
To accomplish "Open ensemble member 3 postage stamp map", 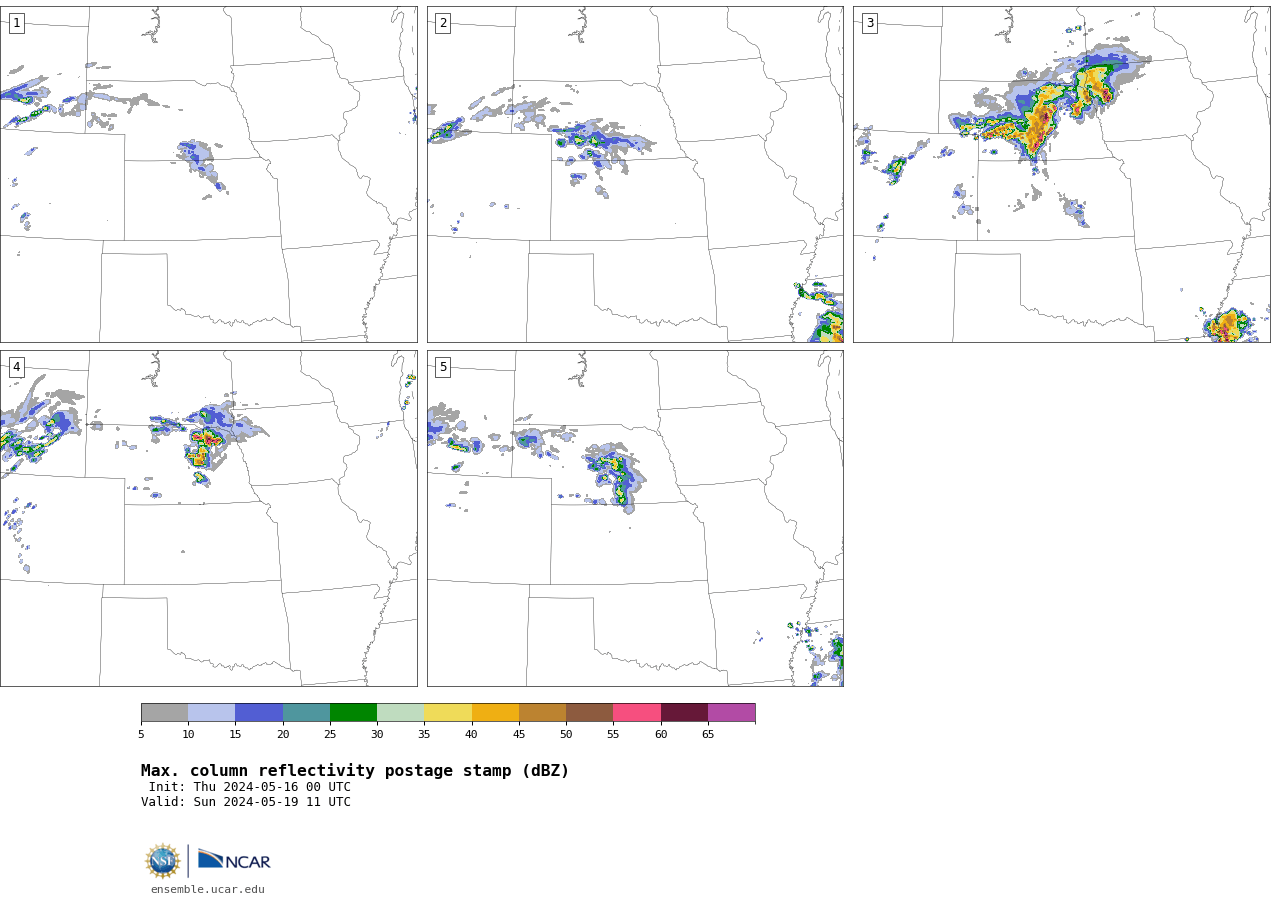I will [x=1061, y=174].
